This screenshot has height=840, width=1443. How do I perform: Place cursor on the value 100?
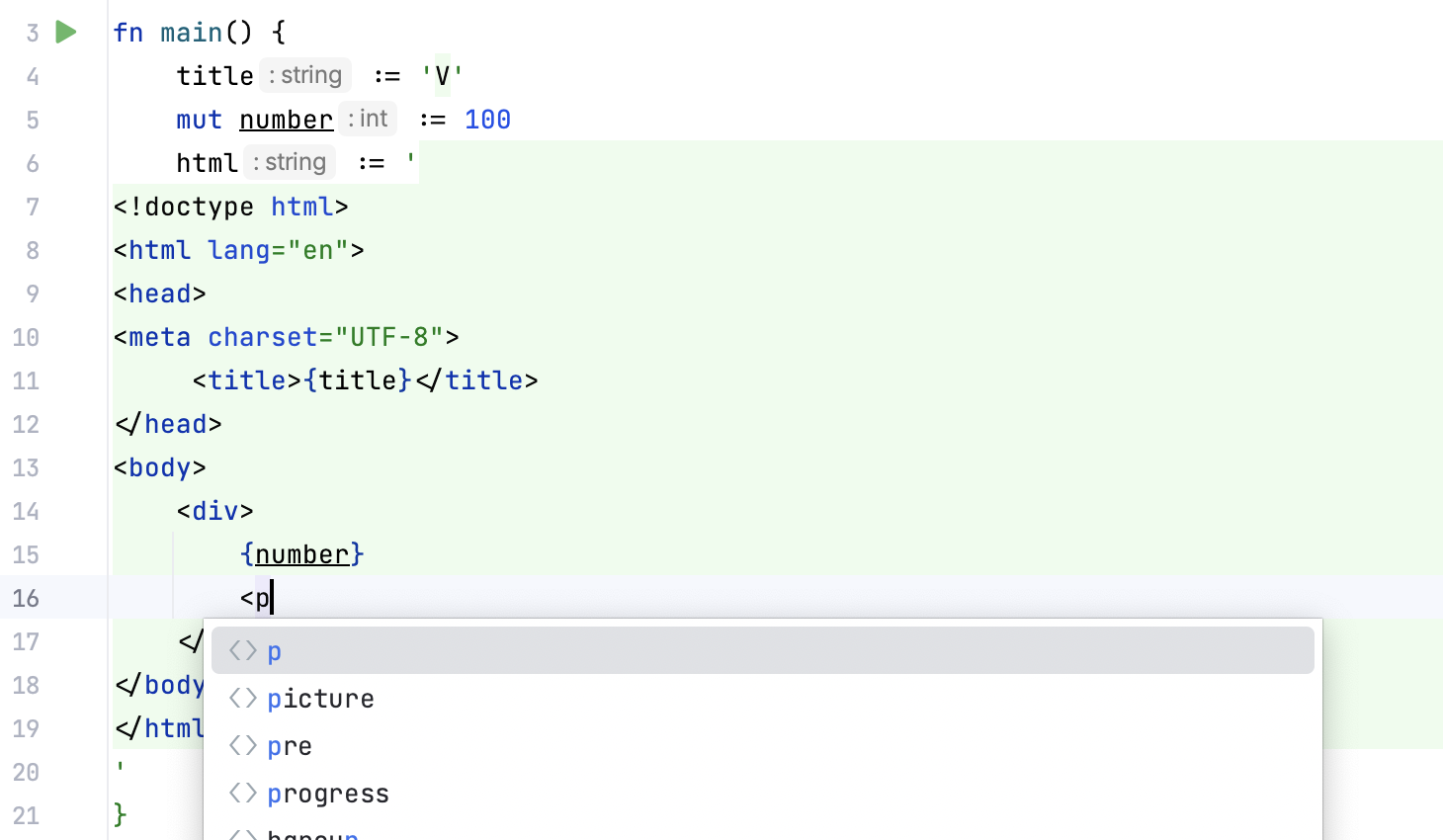tap(487, 119)
